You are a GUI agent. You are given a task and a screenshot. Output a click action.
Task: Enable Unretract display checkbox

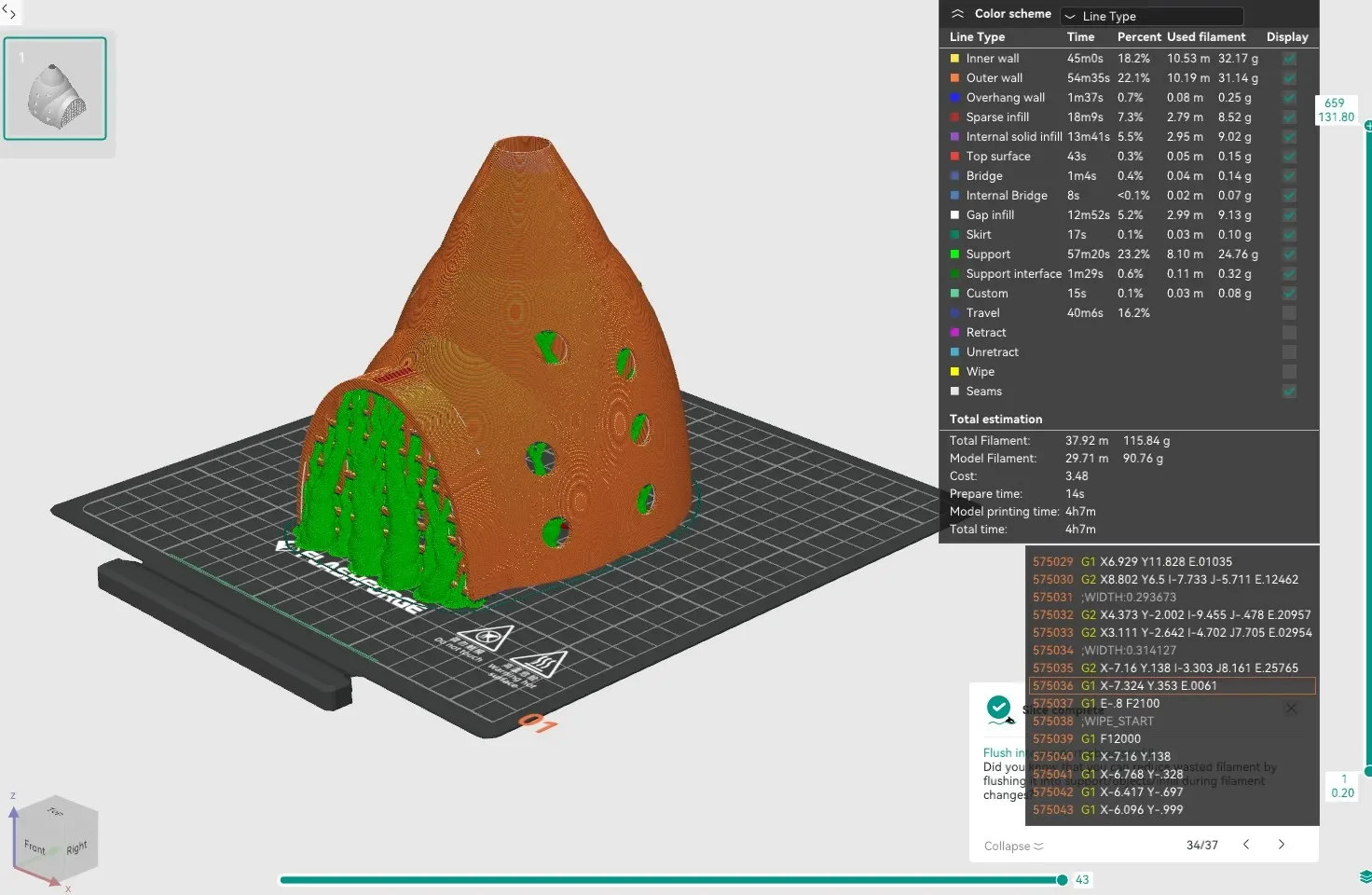(1289, 351)
